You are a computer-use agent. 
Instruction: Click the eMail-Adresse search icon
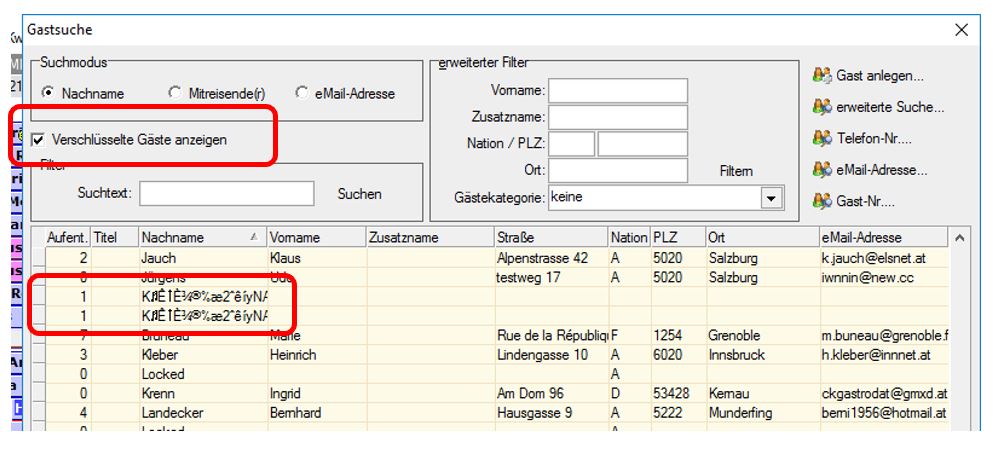822,170
